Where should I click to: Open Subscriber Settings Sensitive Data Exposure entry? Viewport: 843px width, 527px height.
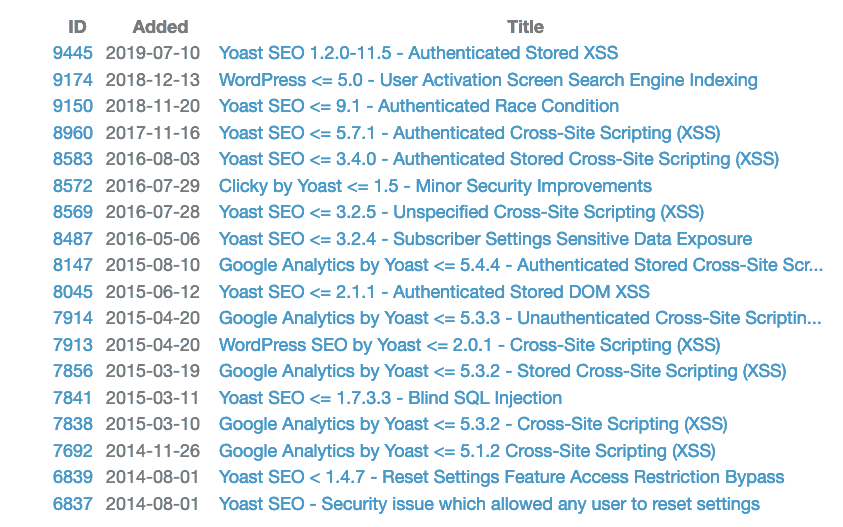[x=485, y=239]
